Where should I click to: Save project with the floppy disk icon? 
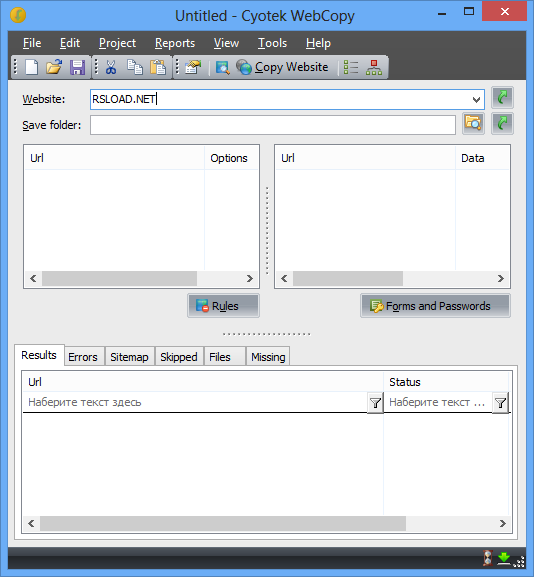(77, 67)
